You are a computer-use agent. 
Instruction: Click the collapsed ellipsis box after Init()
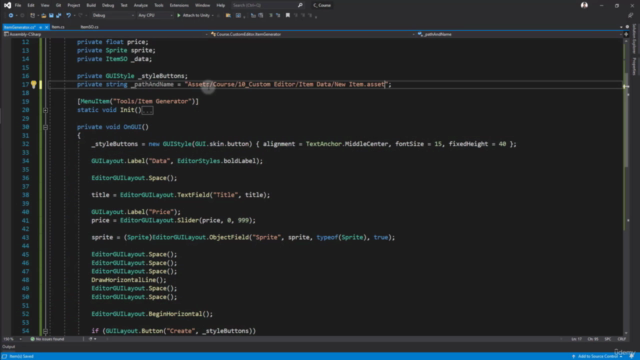coord(147,110)
